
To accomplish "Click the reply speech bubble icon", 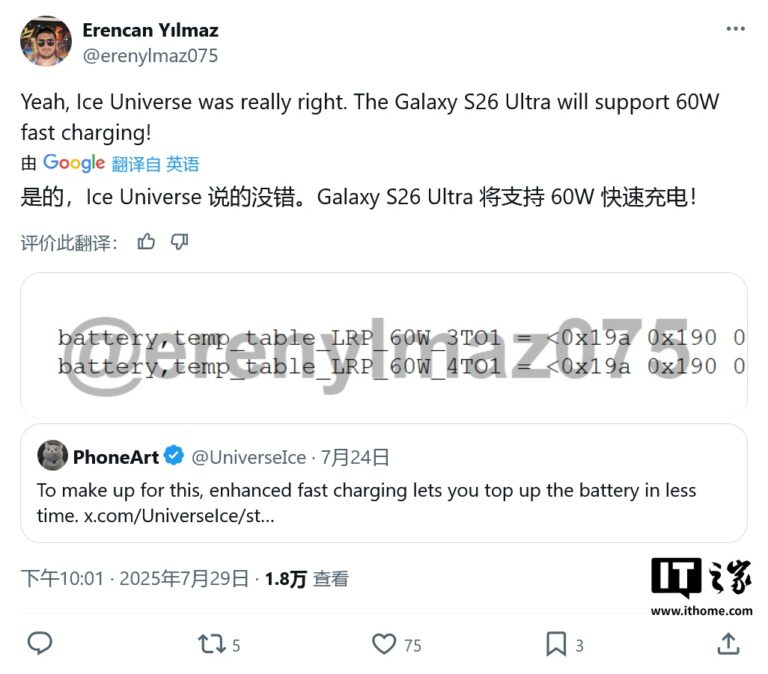I will point(40,643).
